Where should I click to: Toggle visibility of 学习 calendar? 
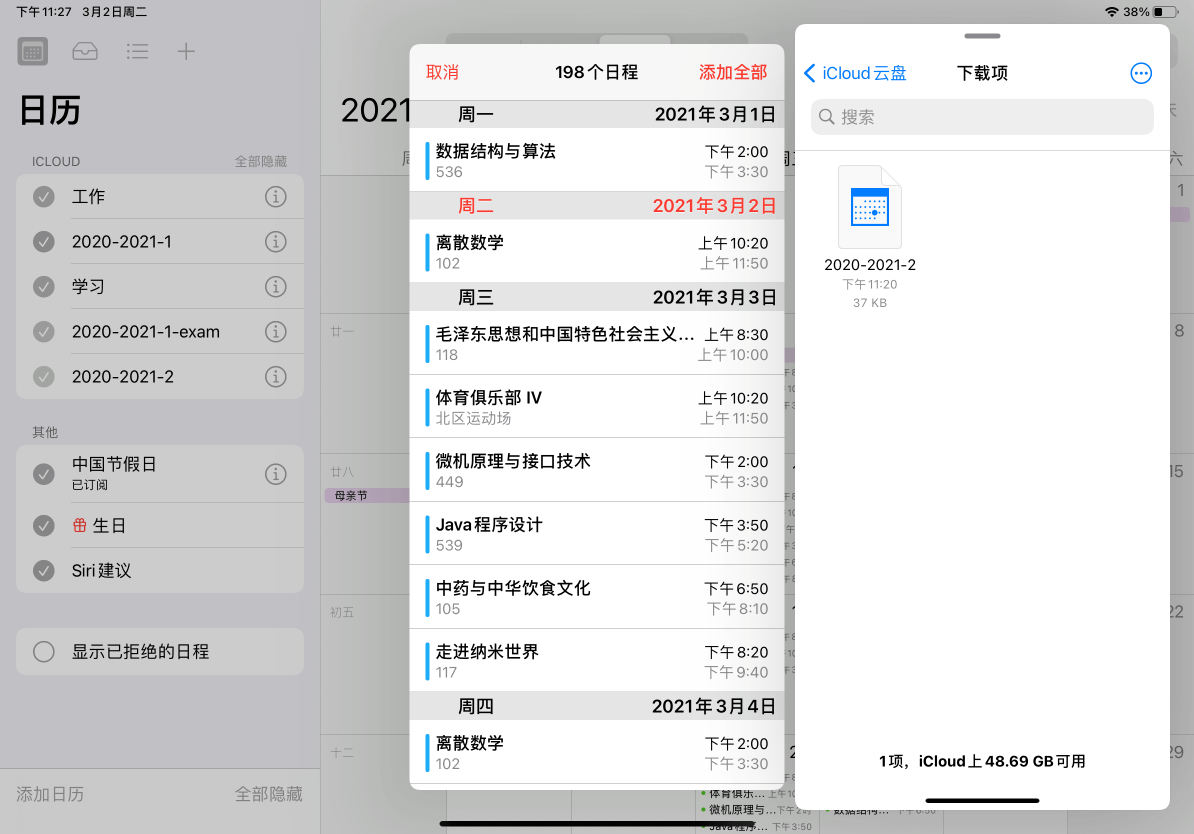click(43, 286)
